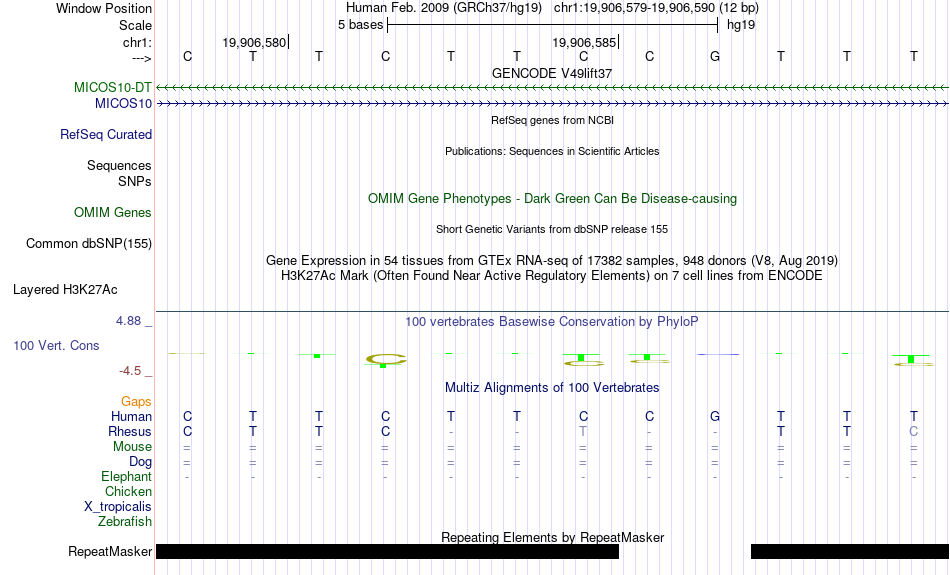Image resolution: width=950 pixels, height=575 pixels.
Task: Click the SNPs track label
Action: pos(135,181)
